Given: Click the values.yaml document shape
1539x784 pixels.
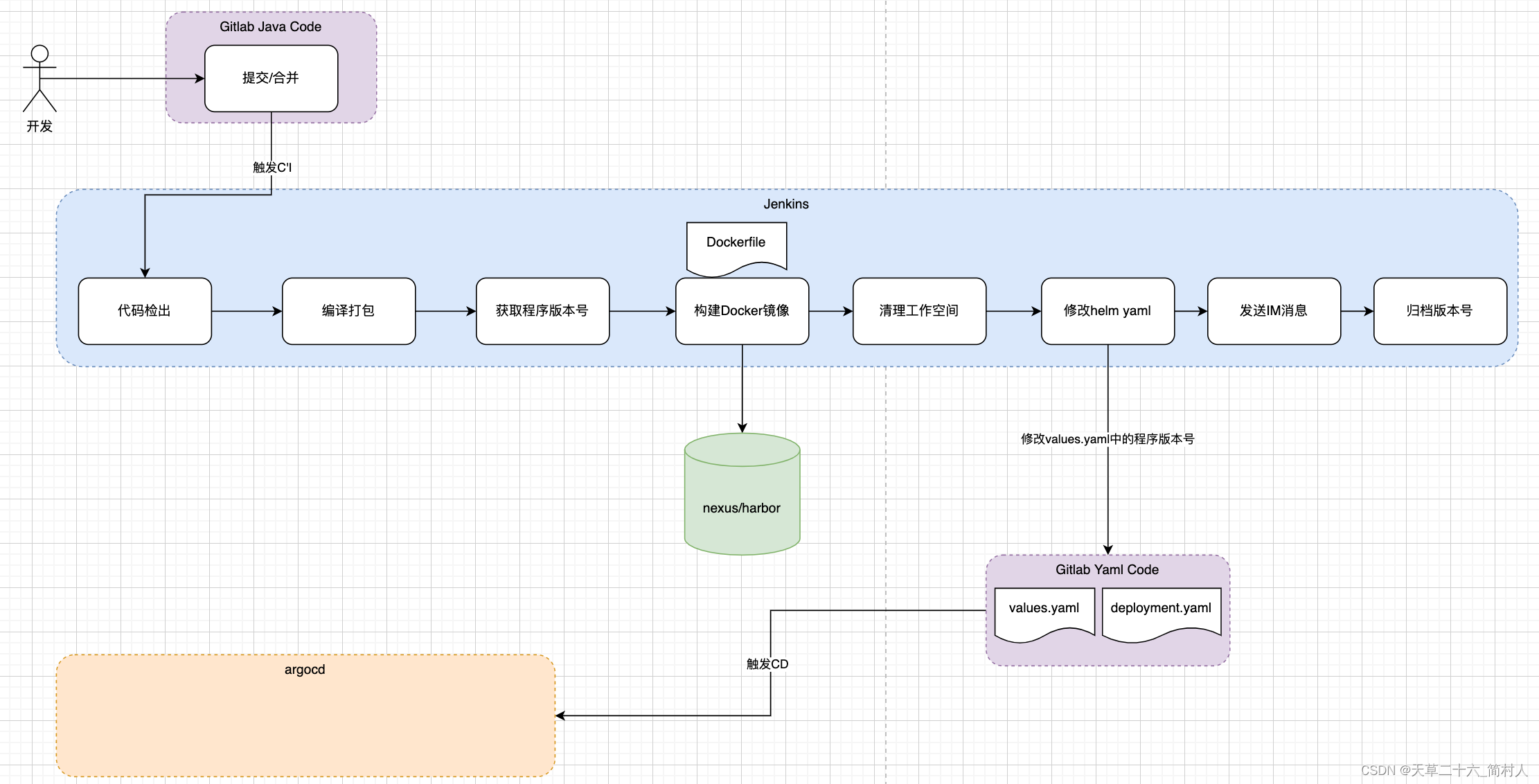Looking at the screenshot, I should click(x=1044, y=614).
